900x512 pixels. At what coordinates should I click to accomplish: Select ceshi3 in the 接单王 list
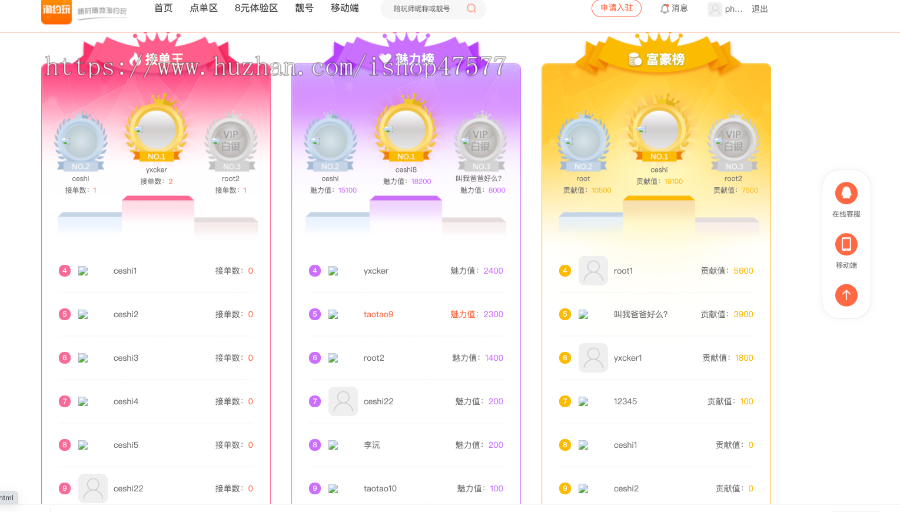(126, 358)
